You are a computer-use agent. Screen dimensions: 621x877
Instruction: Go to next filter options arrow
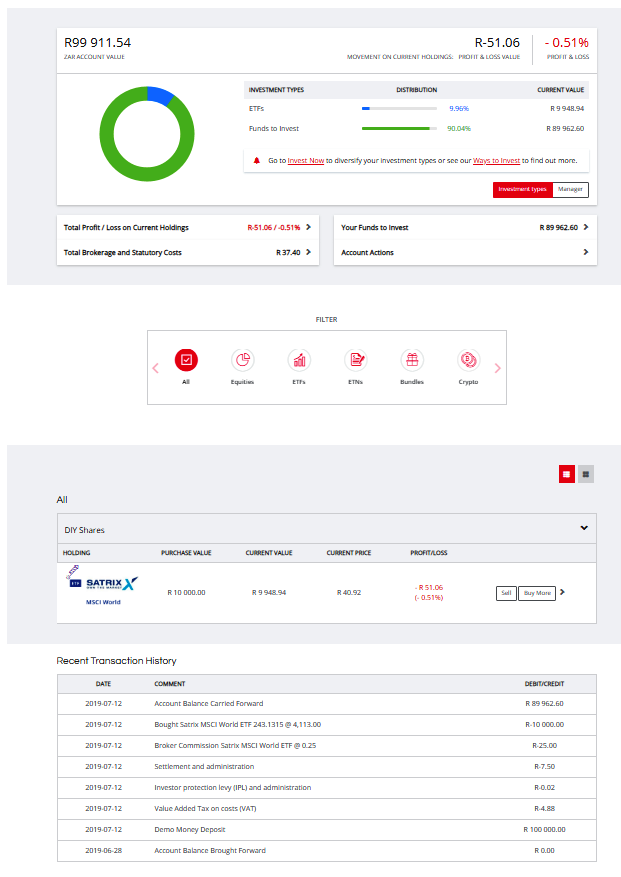point(498,368)
